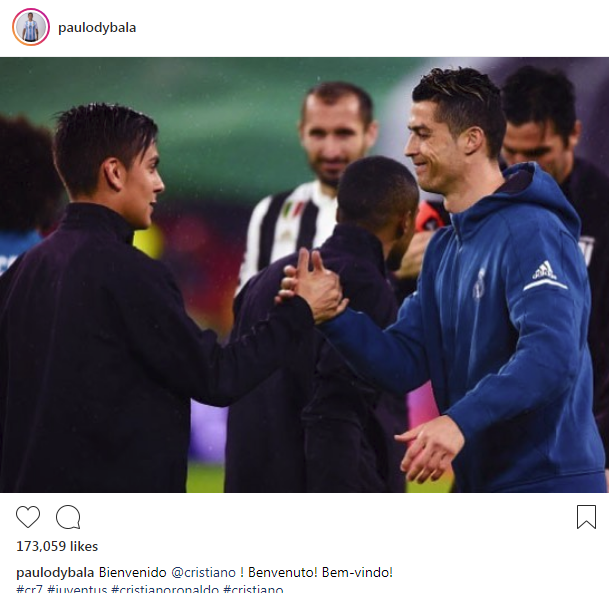Screen dimensions: 609x593
Task: Open the #cr7 hashtag
Action: (x=29, y=589)
